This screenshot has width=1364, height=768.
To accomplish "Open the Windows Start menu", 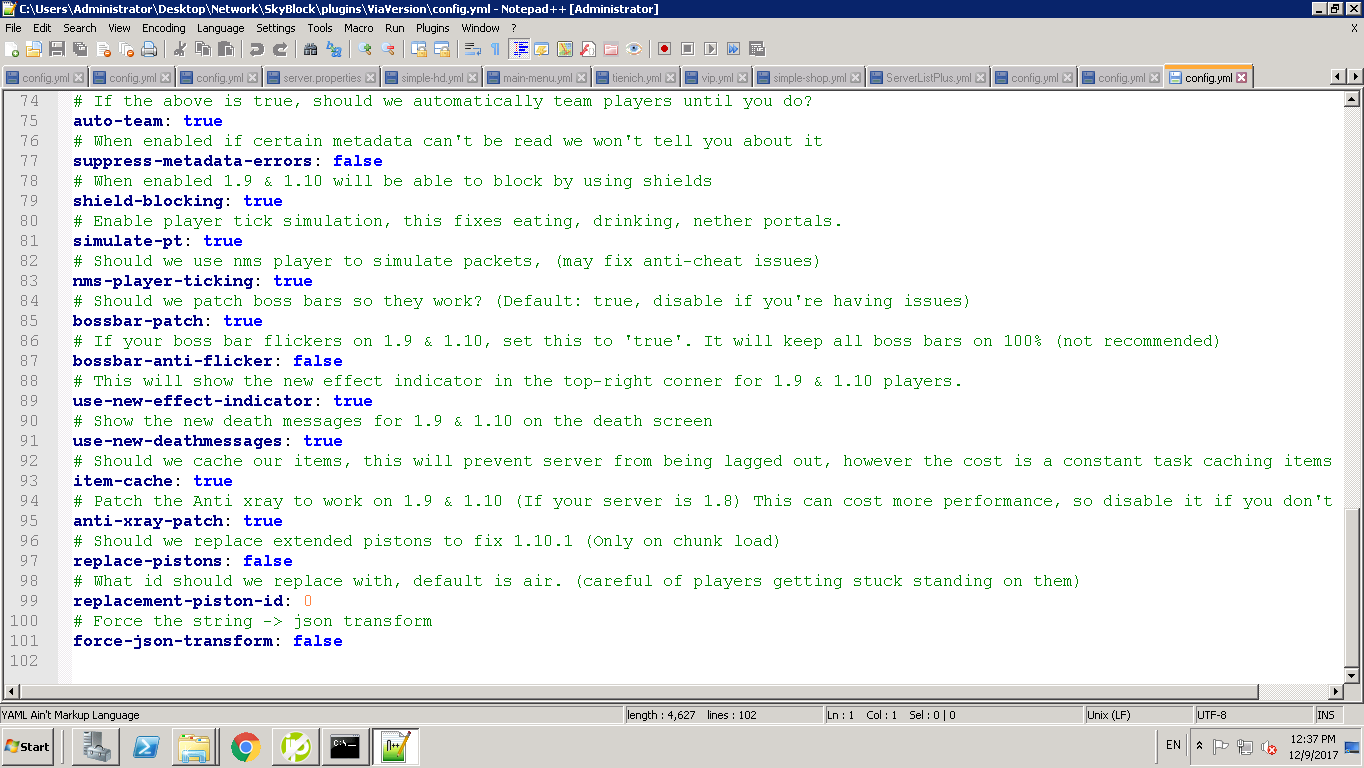I will [28, 747].
